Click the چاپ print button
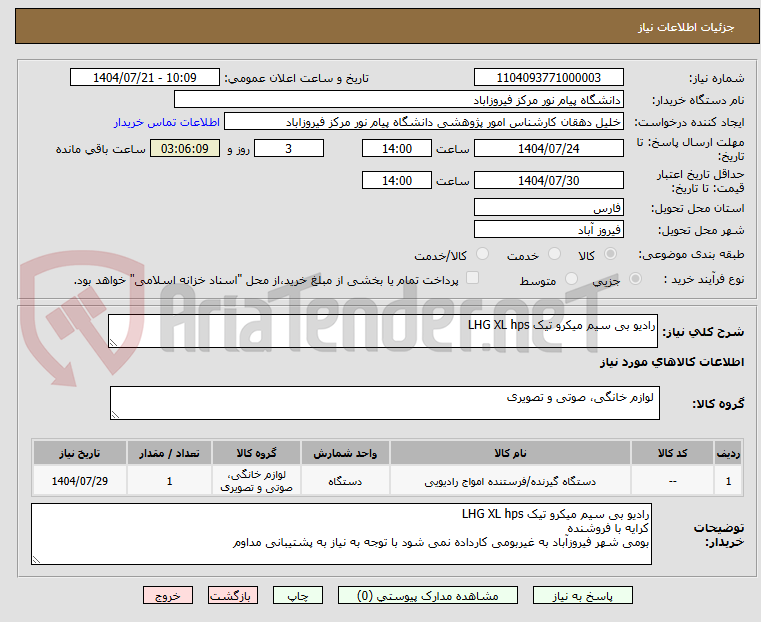The width and height of the screenshot is (761, 622). coord(298,596)
